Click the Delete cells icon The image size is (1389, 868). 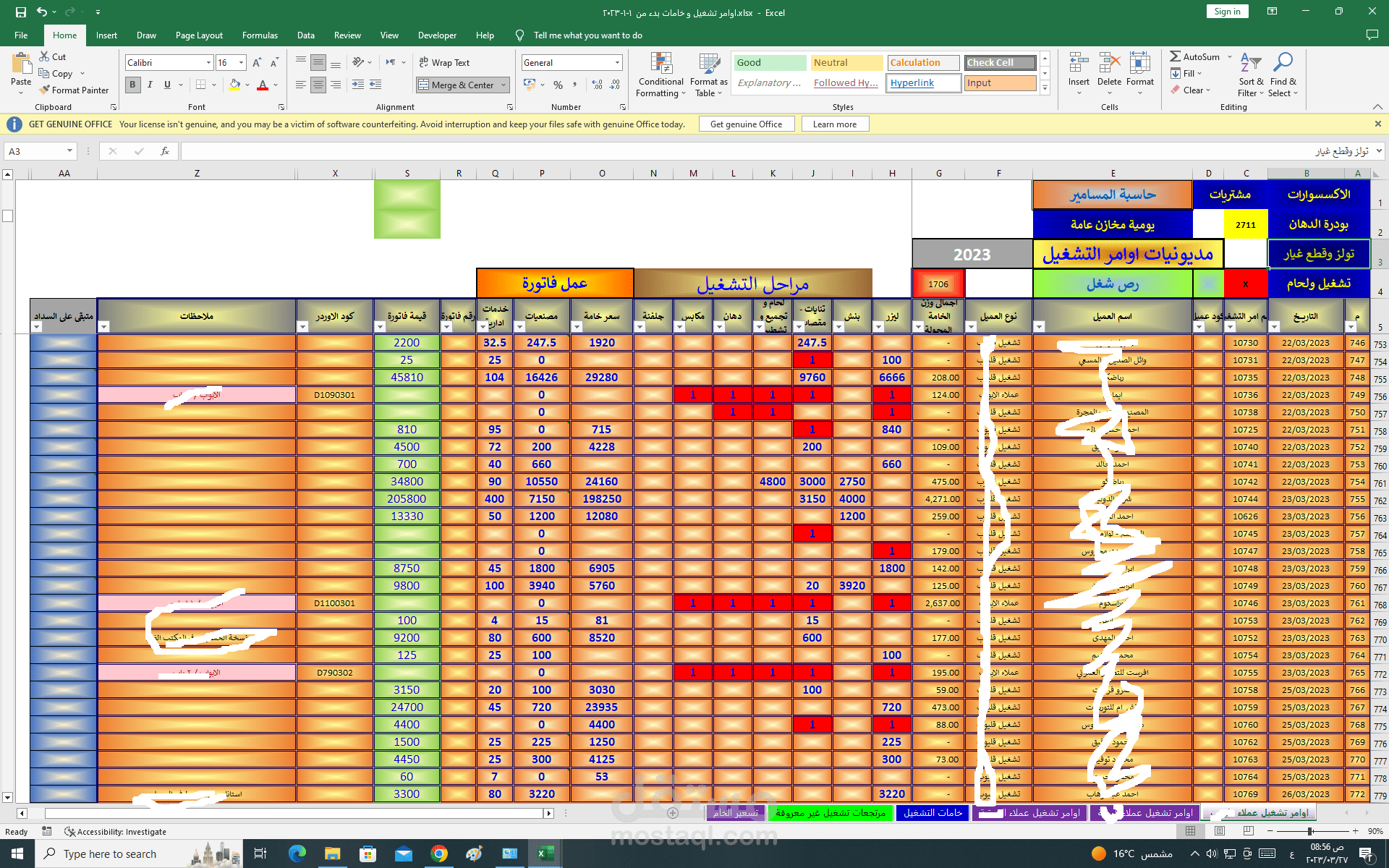(1109, 64)
